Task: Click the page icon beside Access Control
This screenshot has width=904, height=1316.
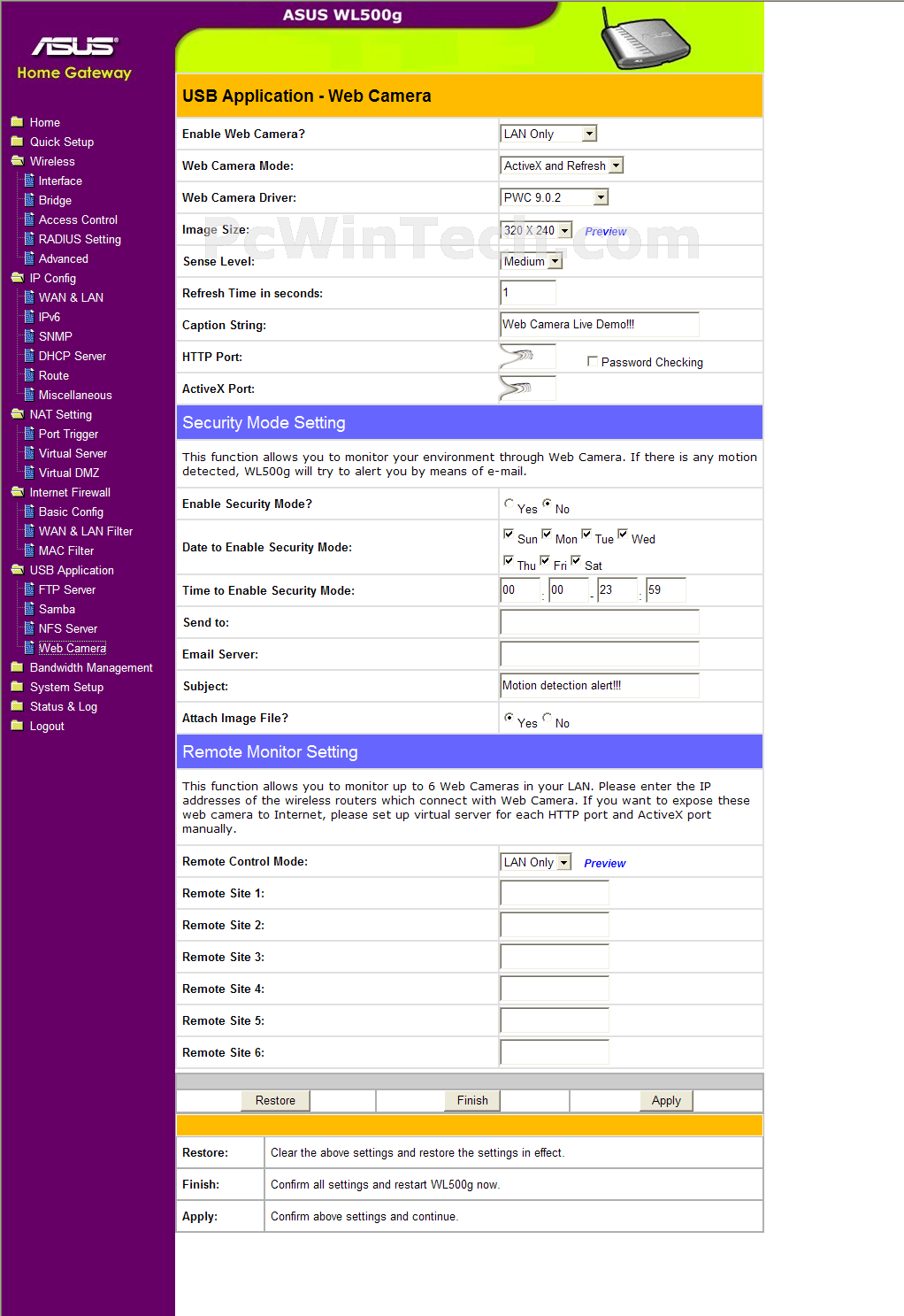Action: [29, 219]
